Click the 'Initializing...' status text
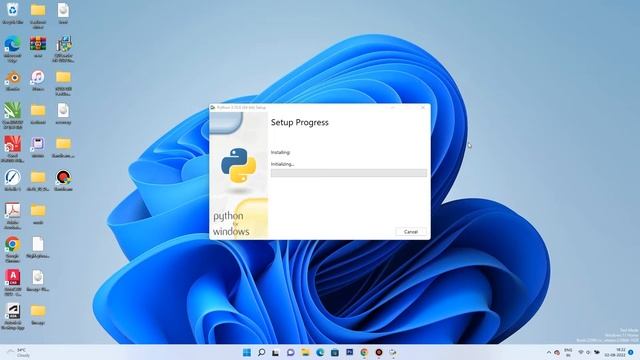 coord(282,164)
